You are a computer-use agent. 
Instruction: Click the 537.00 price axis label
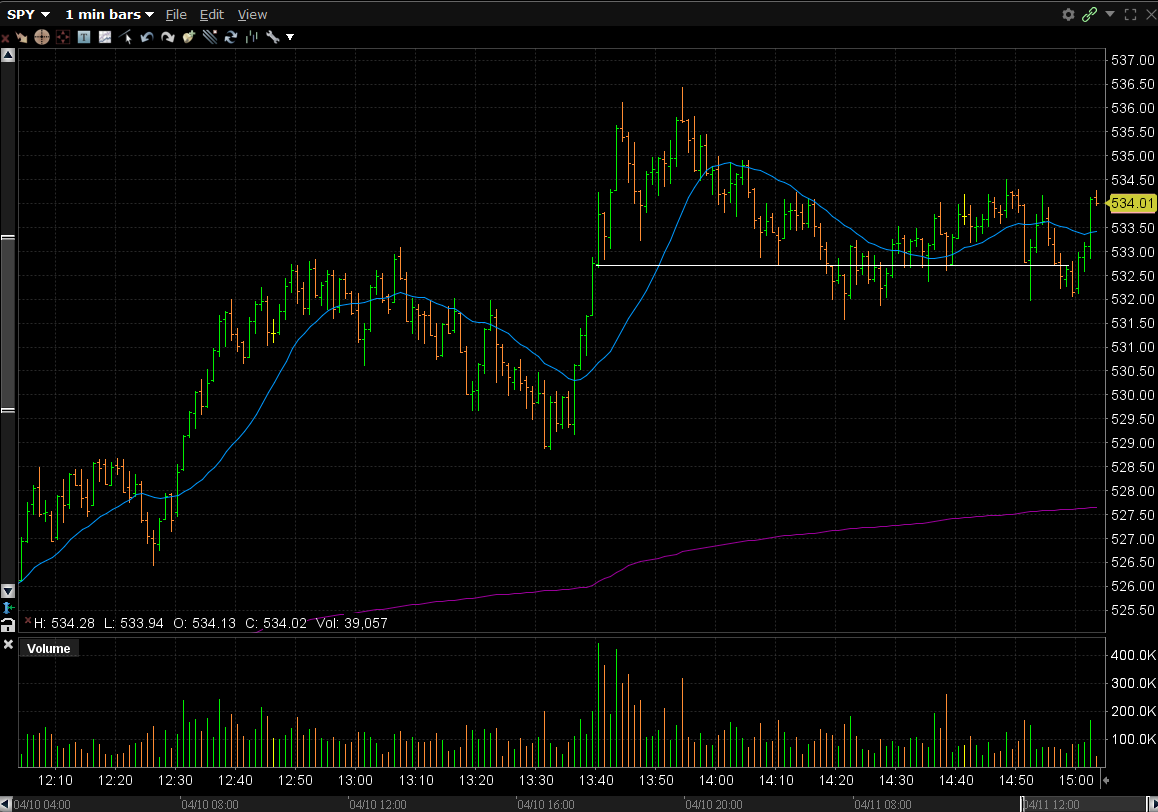pos(1132,60)
